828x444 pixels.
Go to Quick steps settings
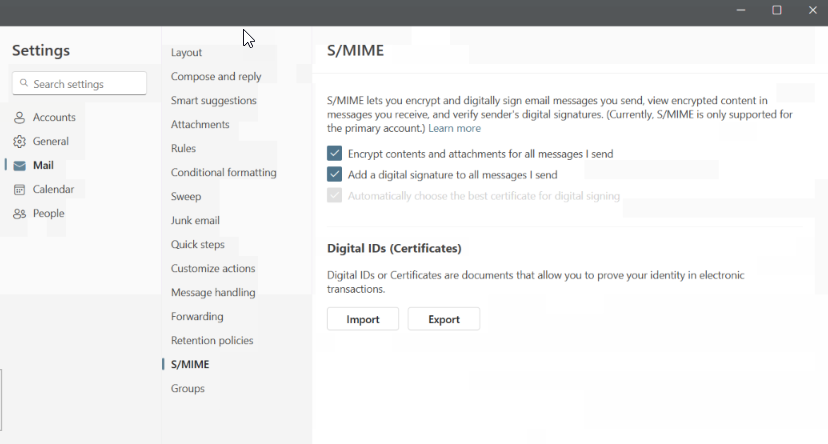pyautogui.click(x=197, y=244)
